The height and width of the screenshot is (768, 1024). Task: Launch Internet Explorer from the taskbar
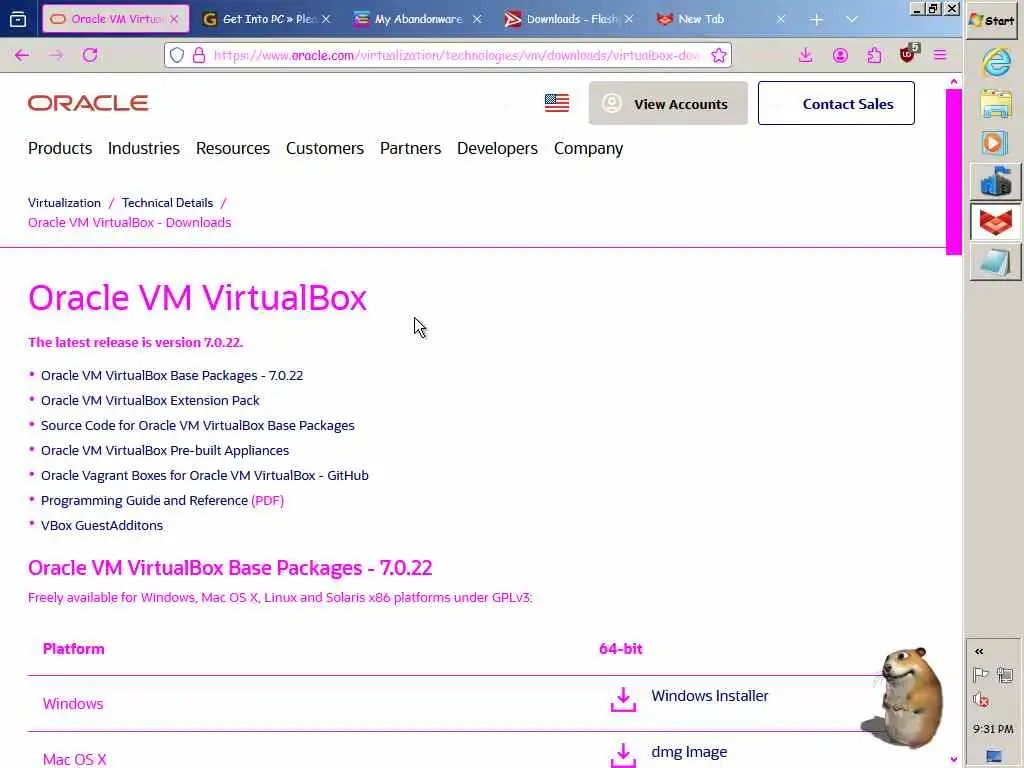[995, 63]
